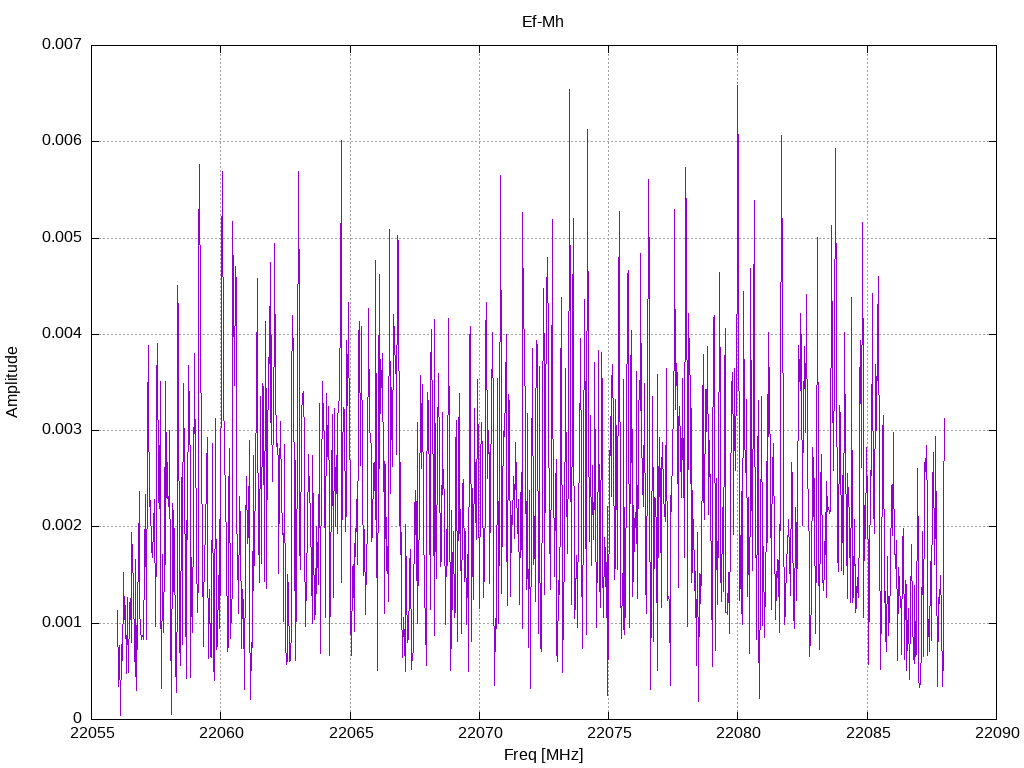This screenshot has height=768, width=1024.
Task: Click the y-axis tick value 0.002
Action: click(x=62, y=526)
